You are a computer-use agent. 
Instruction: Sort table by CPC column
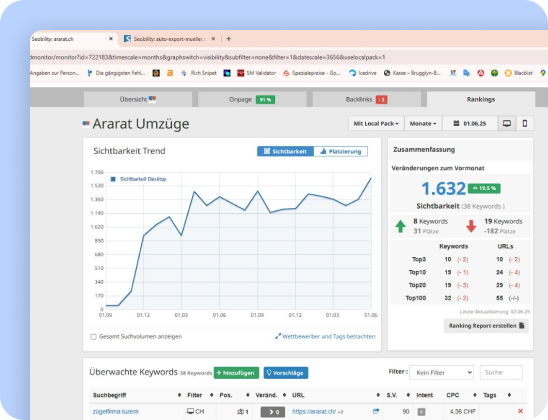tap(461, 395)
